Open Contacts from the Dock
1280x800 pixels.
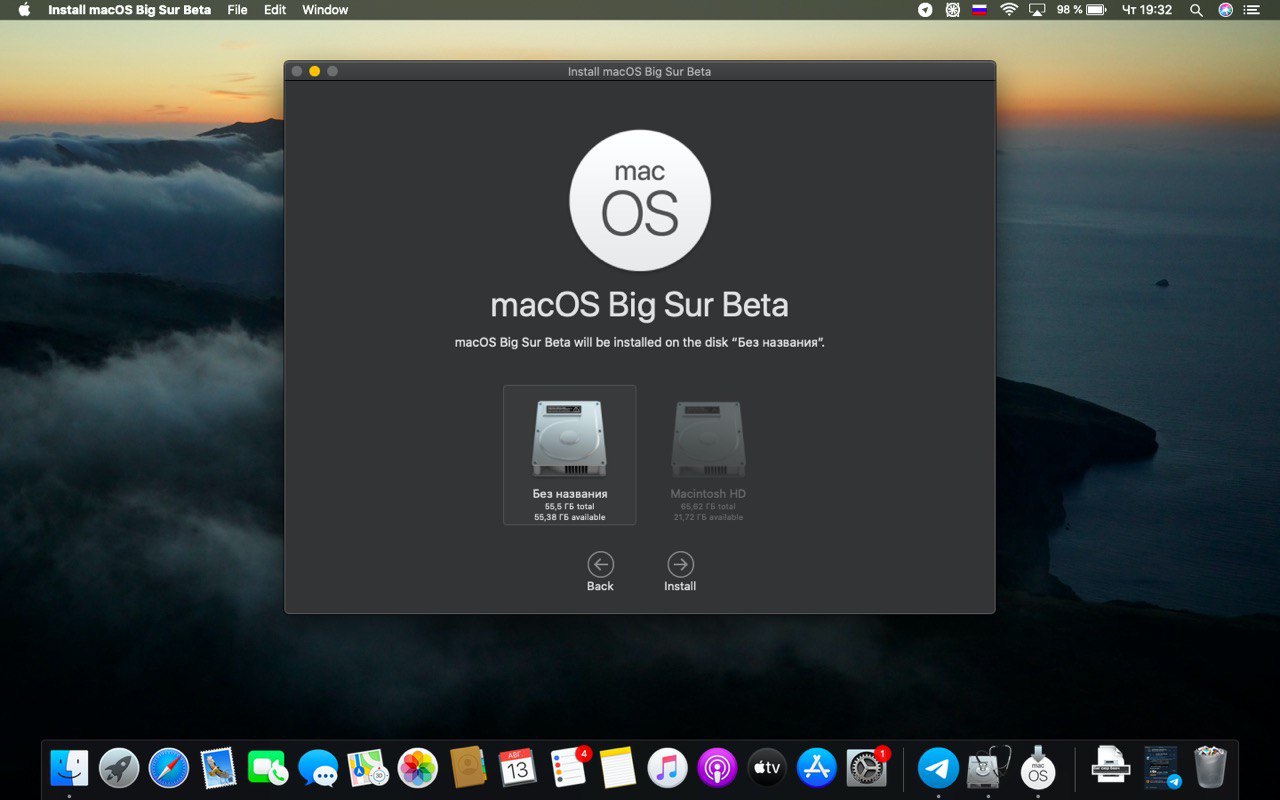coord(468,768)
